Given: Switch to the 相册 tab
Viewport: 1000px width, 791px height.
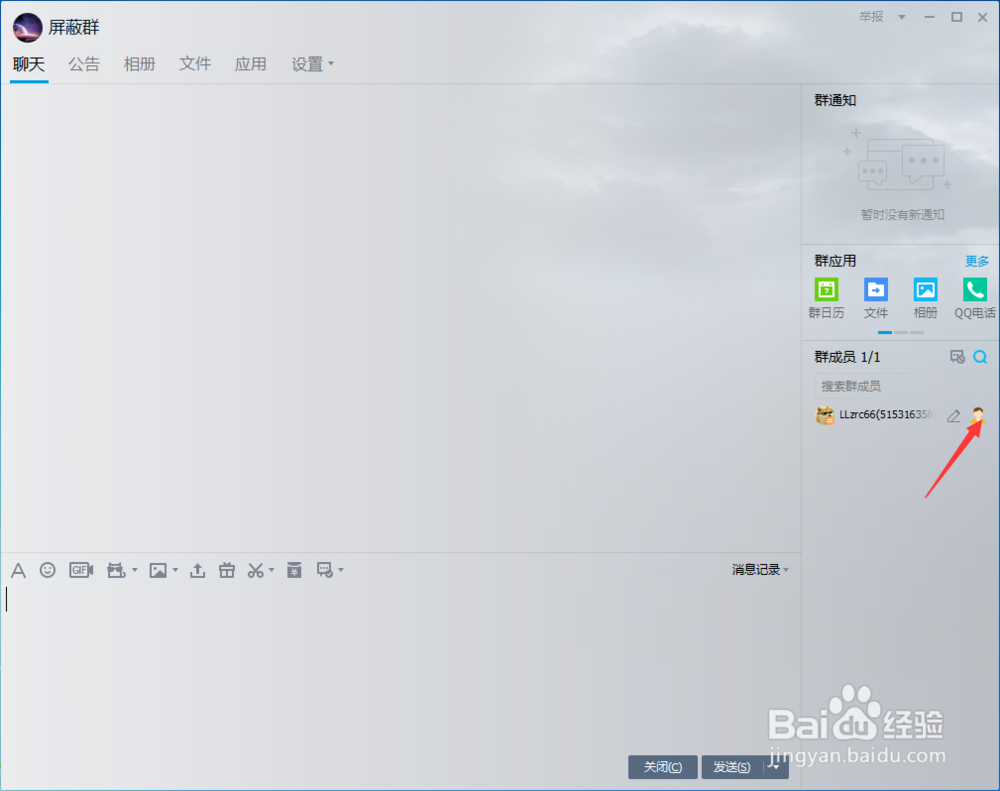Looking at the screenshot, I should coord(140,64).
